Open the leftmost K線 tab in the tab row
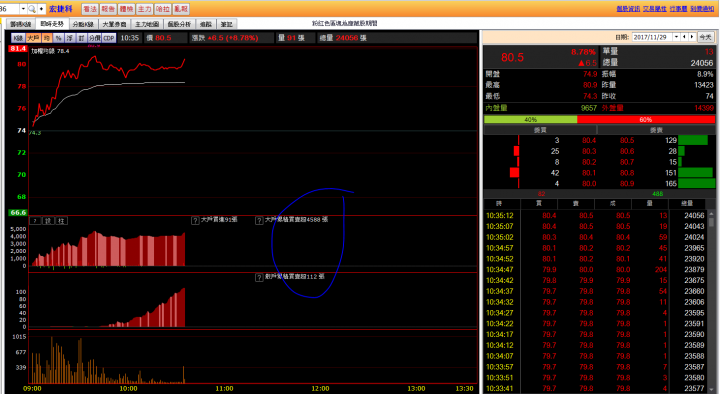The image size is (720, 394). pyautogui.click(x=21, y=24)
